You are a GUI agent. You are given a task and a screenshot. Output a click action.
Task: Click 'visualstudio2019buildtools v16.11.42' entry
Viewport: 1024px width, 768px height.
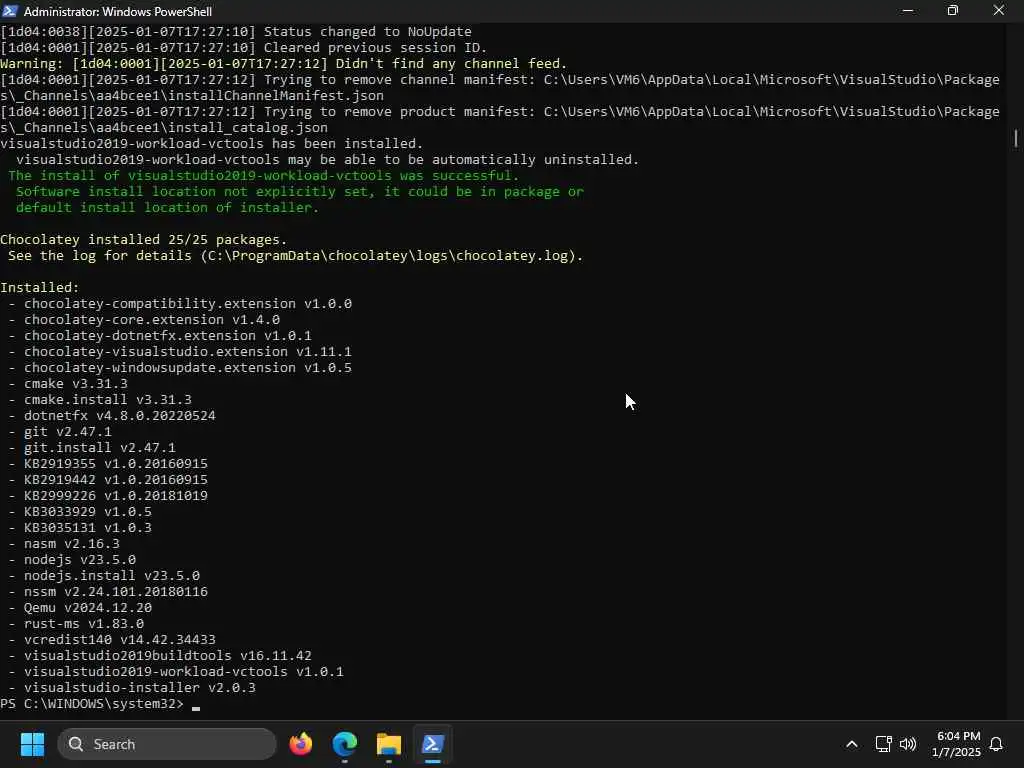(168, 655)
